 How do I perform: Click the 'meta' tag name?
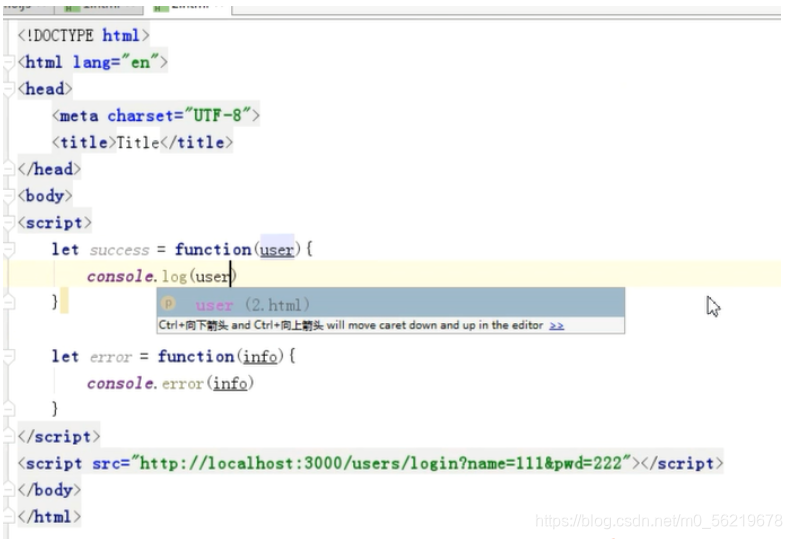[79, 116]
